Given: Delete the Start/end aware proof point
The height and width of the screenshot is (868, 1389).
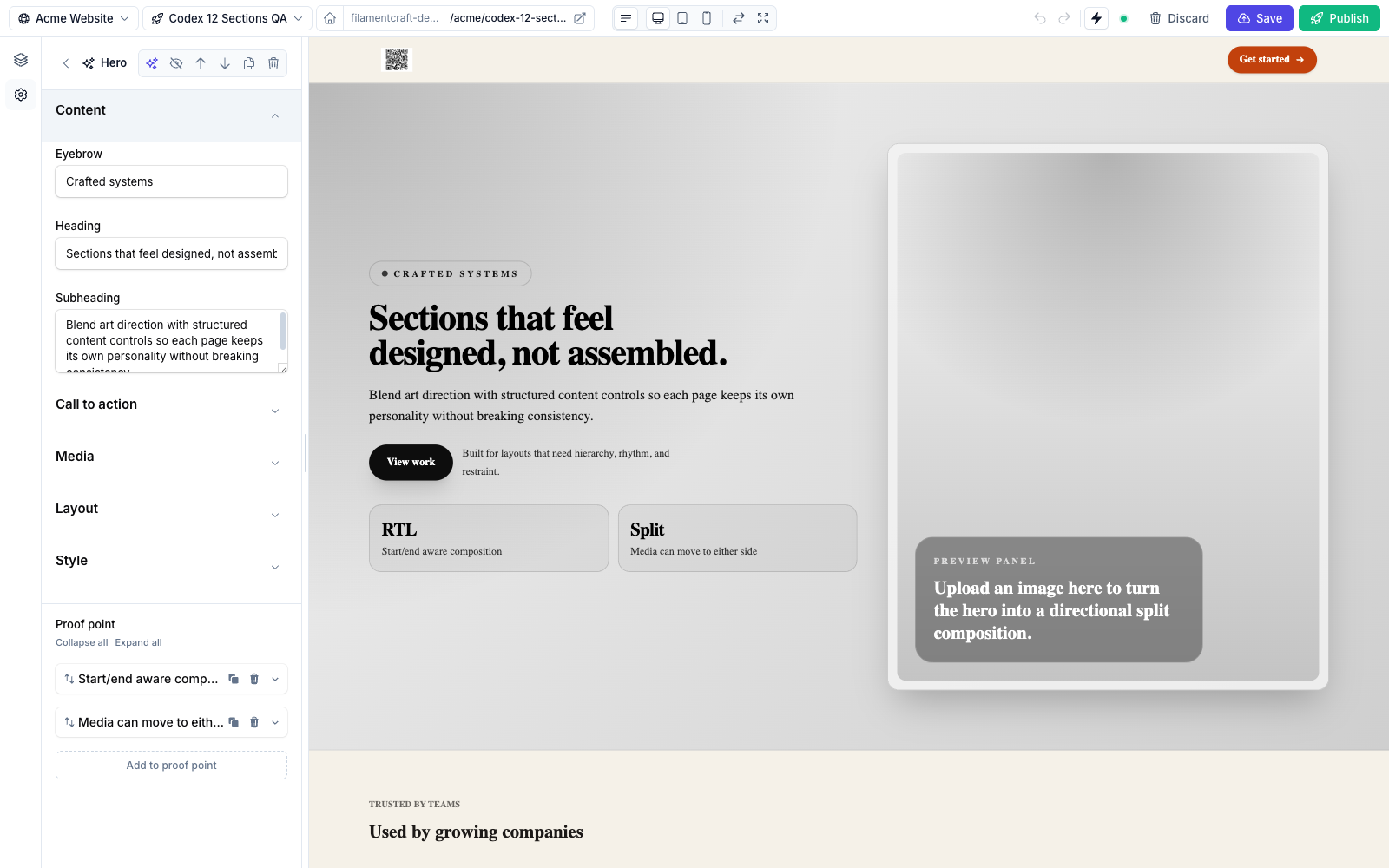Looking at the screenshot, I should click(x=254, y=679).
